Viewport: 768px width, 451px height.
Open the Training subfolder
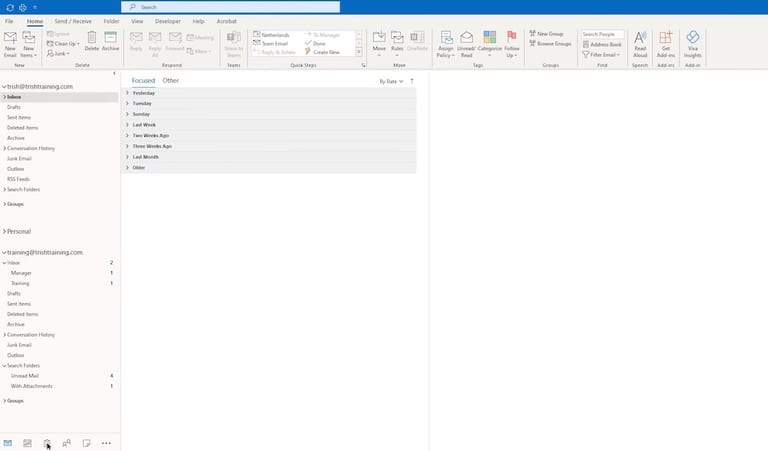(x=20, y=284)
